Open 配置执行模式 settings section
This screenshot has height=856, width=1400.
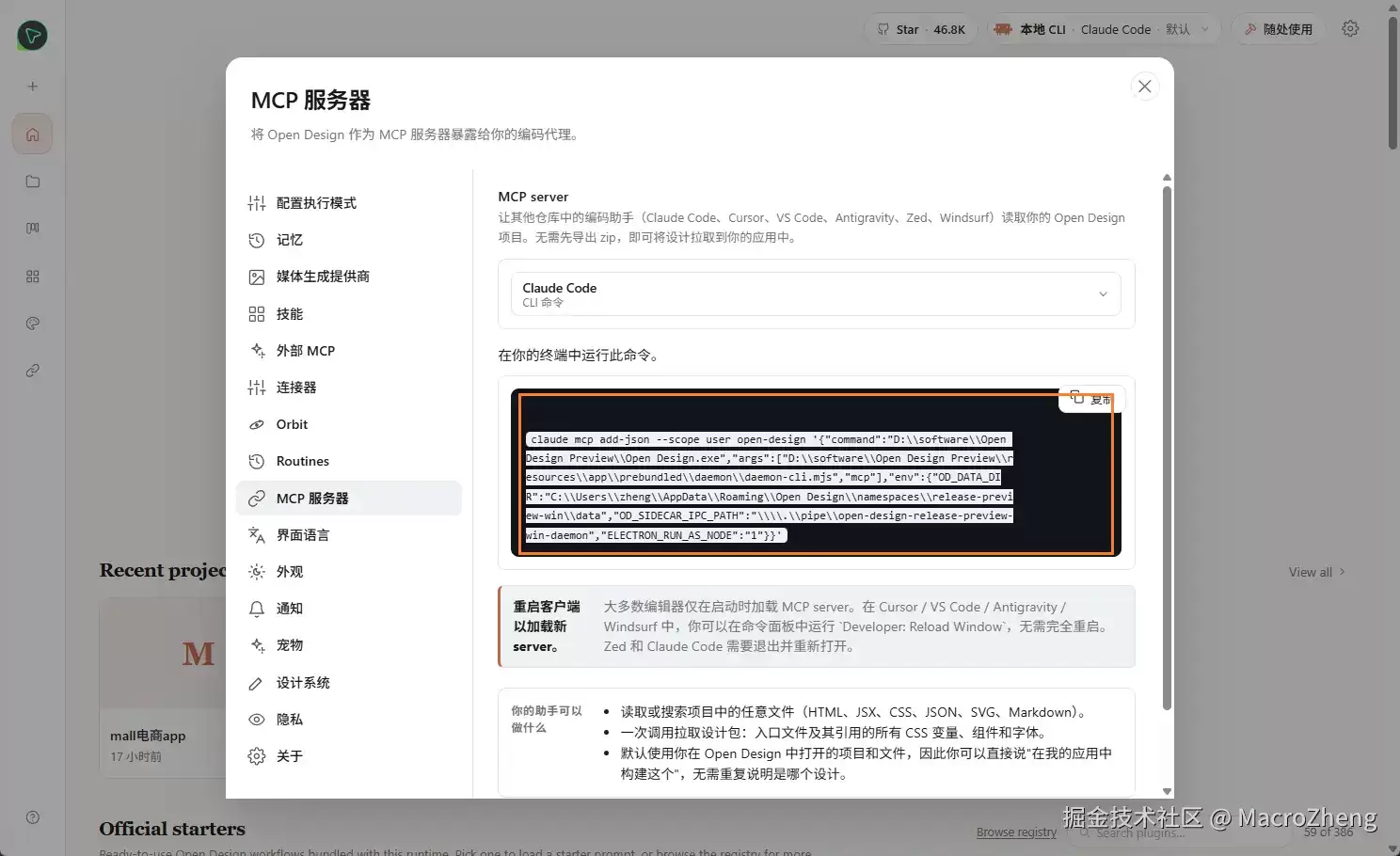click(x=348, y=203)
